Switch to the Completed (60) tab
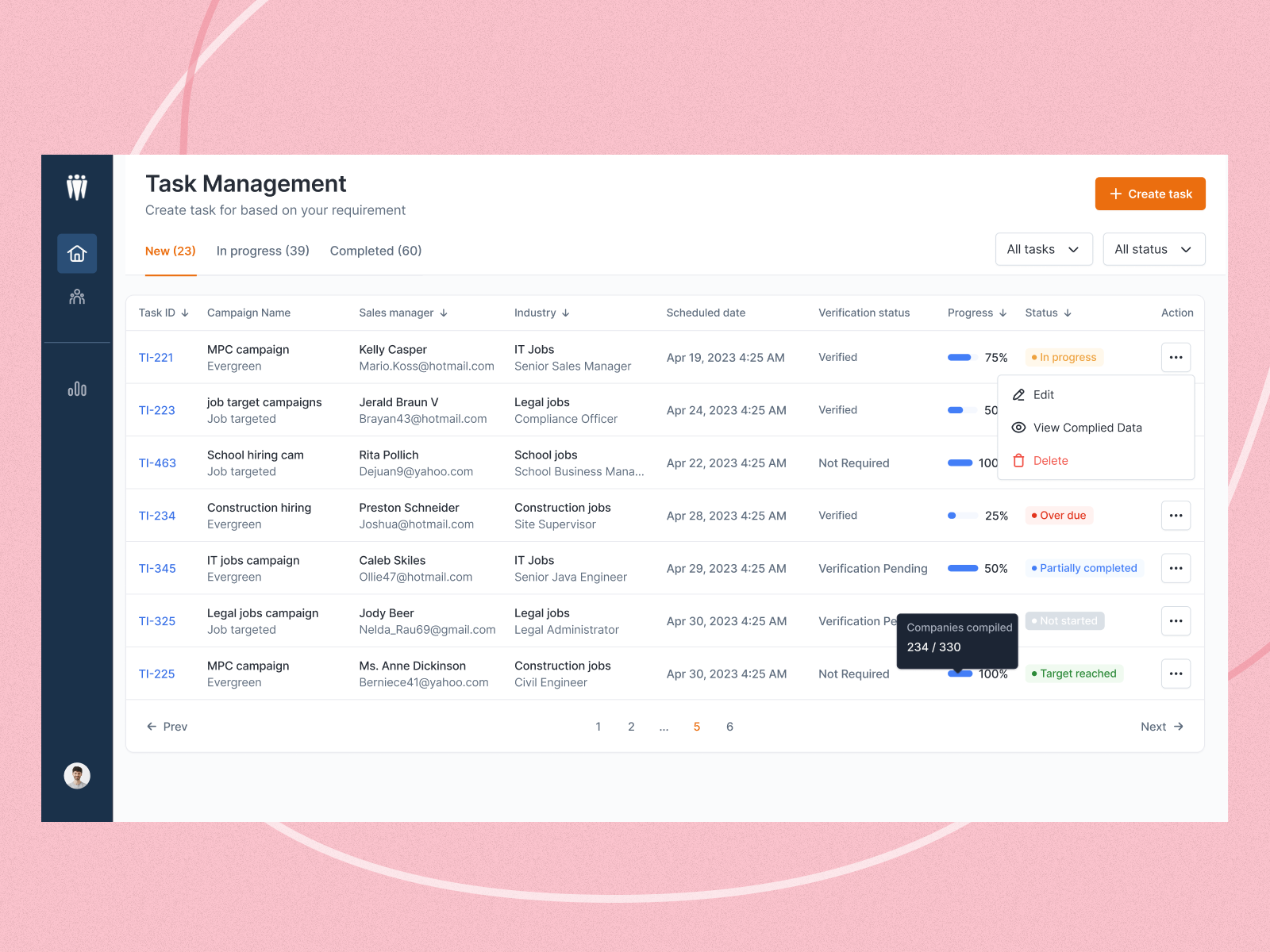 click(375, 251)
